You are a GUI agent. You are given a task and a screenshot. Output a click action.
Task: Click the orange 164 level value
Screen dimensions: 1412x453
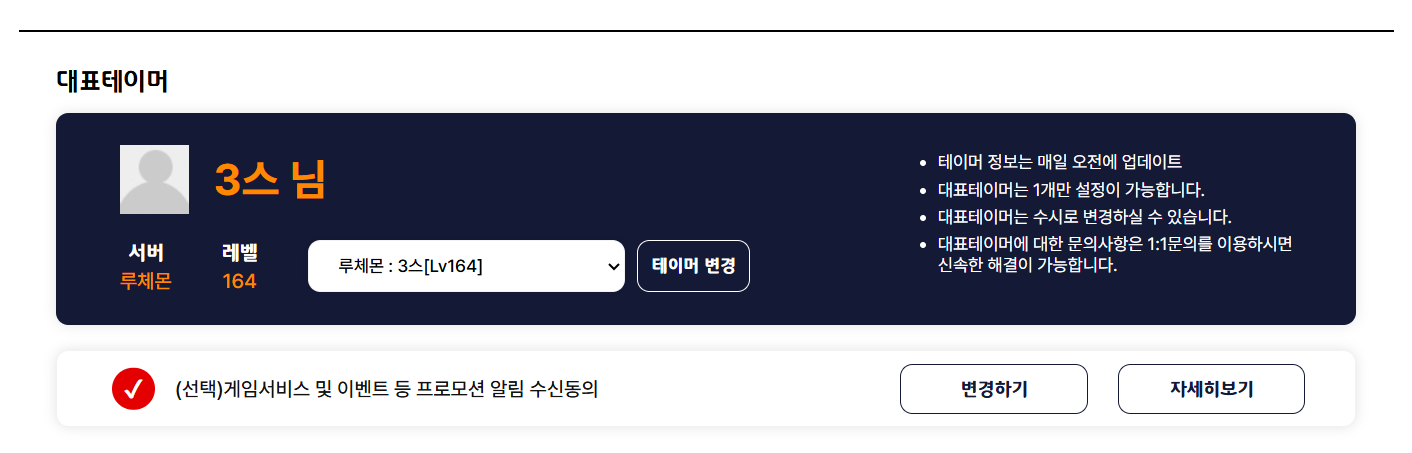point(240,281)
